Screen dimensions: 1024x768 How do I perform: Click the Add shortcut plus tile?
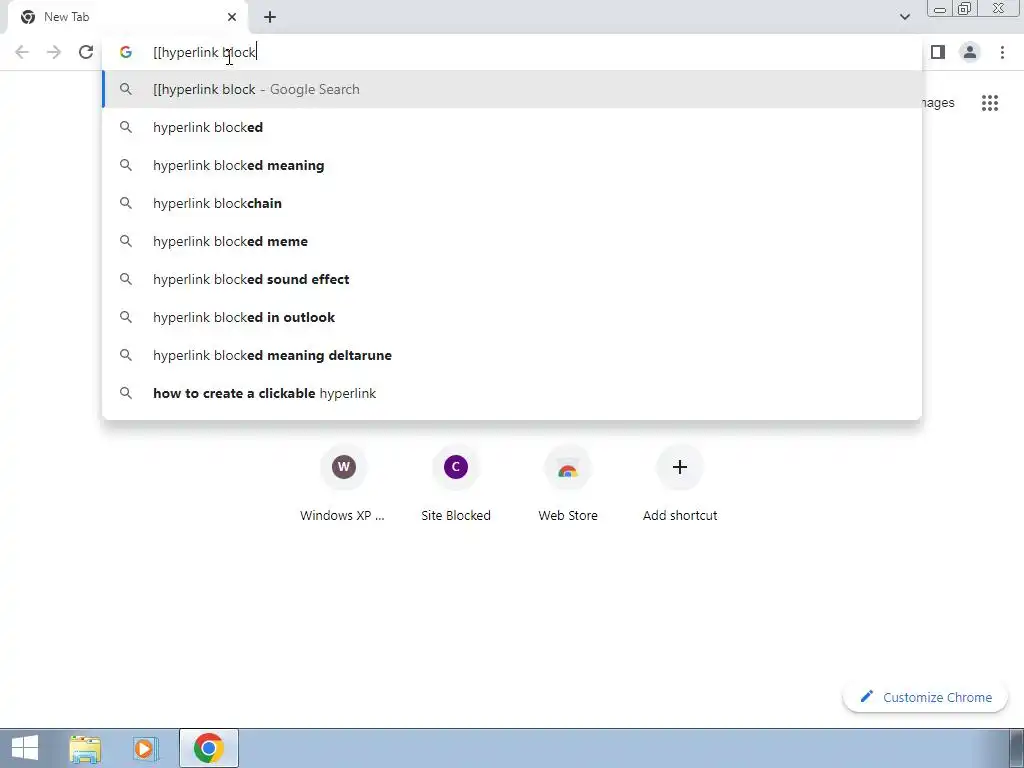pos(680,484)
